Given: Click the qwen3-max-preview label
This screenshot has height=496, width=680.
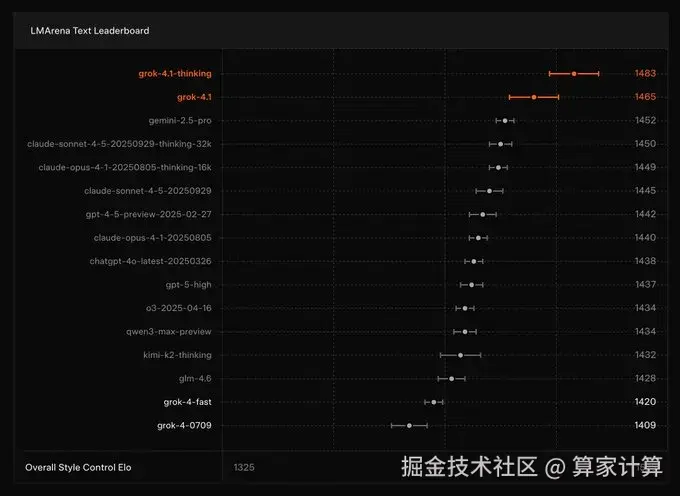Looking at the screenshot, I should click(169, 332).
